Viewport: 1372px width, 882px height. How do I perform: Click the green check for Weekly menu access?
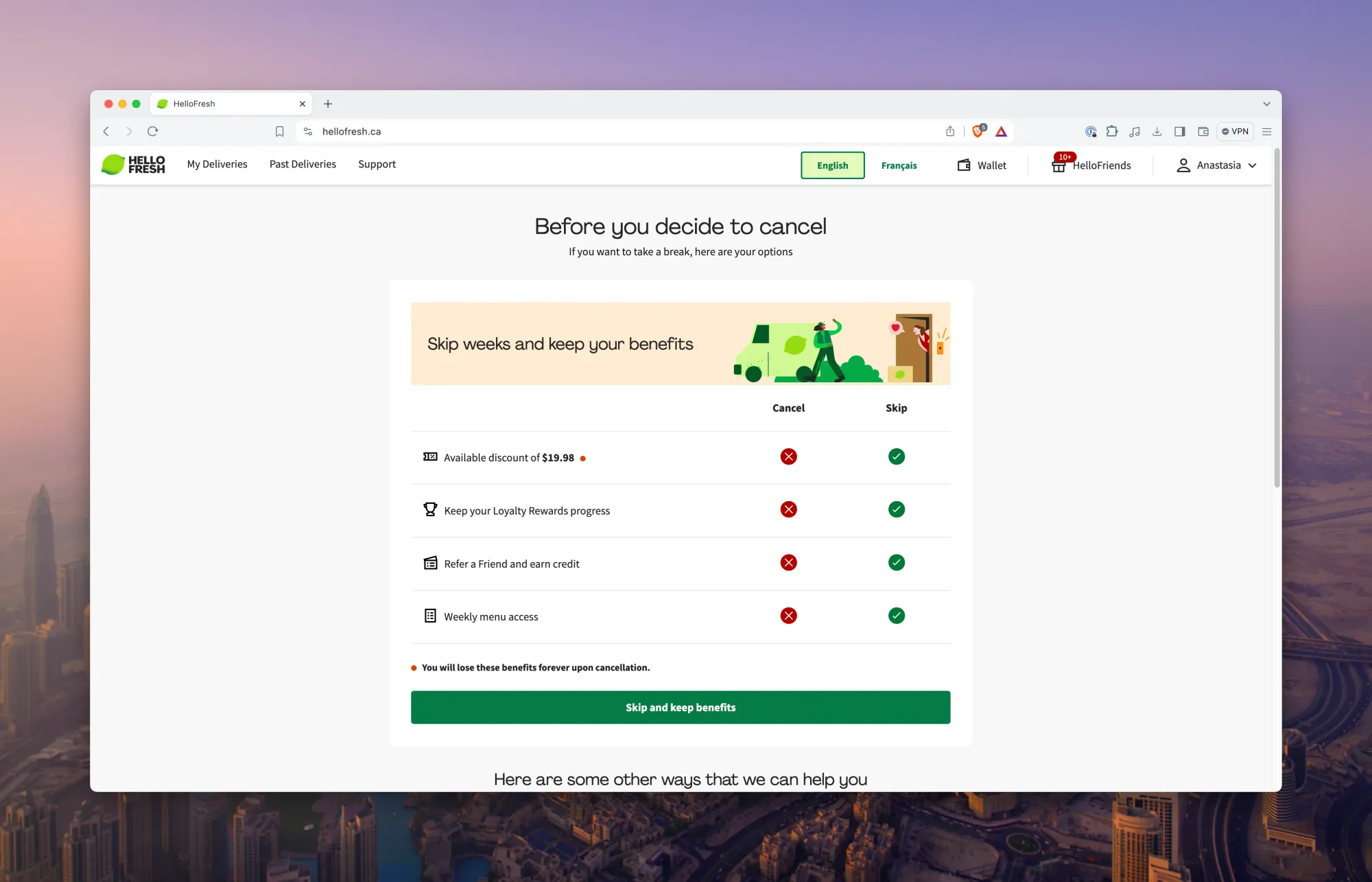(897, 616)
